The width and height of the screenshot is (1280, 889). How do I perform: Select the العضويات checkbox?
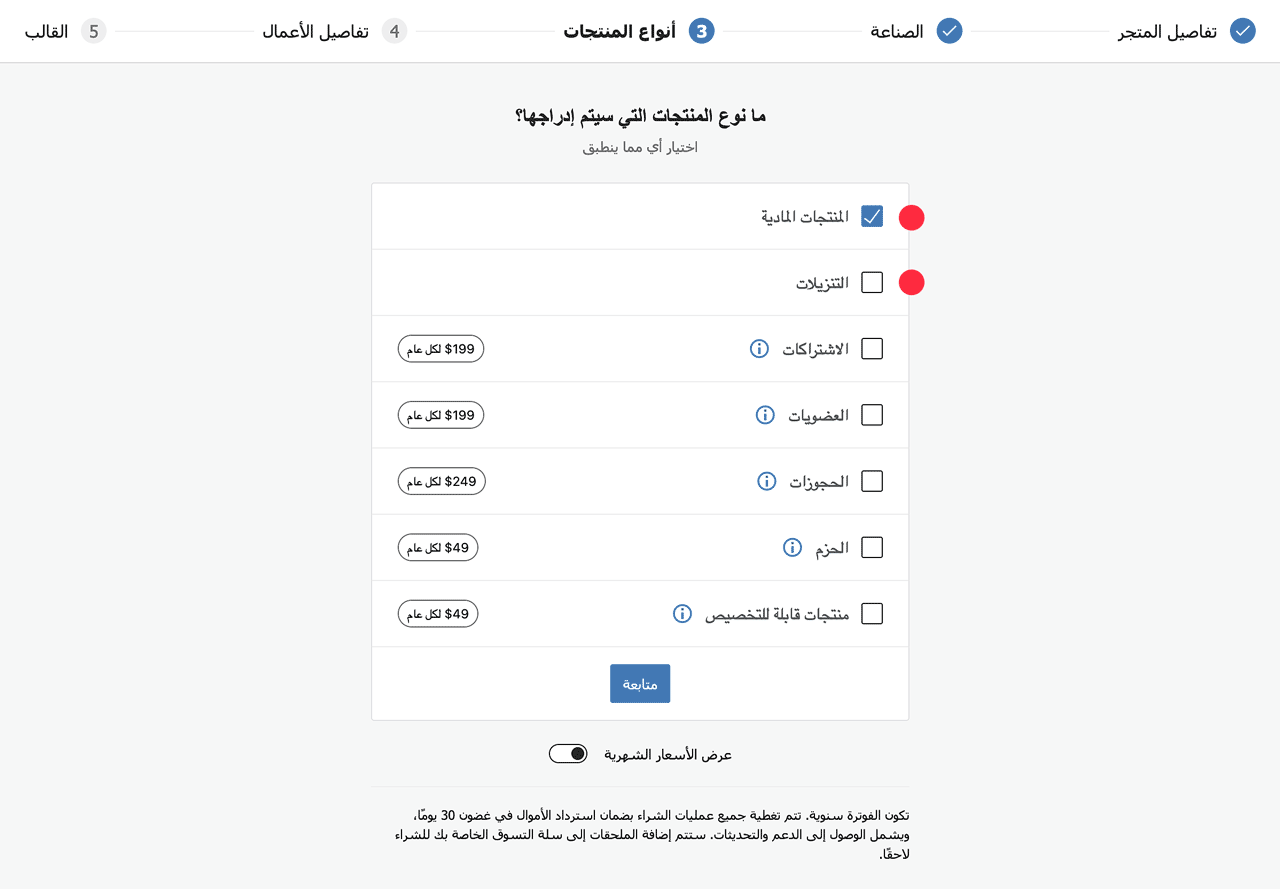coord(872,415)
